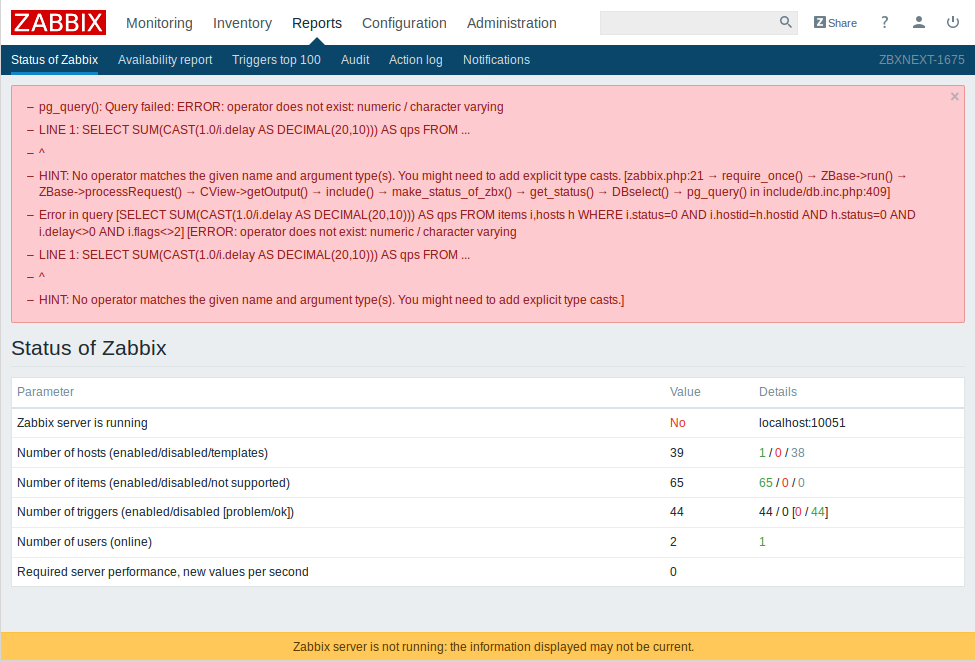
Task: Click the Value column header
Action: click(x=685, y=392)
